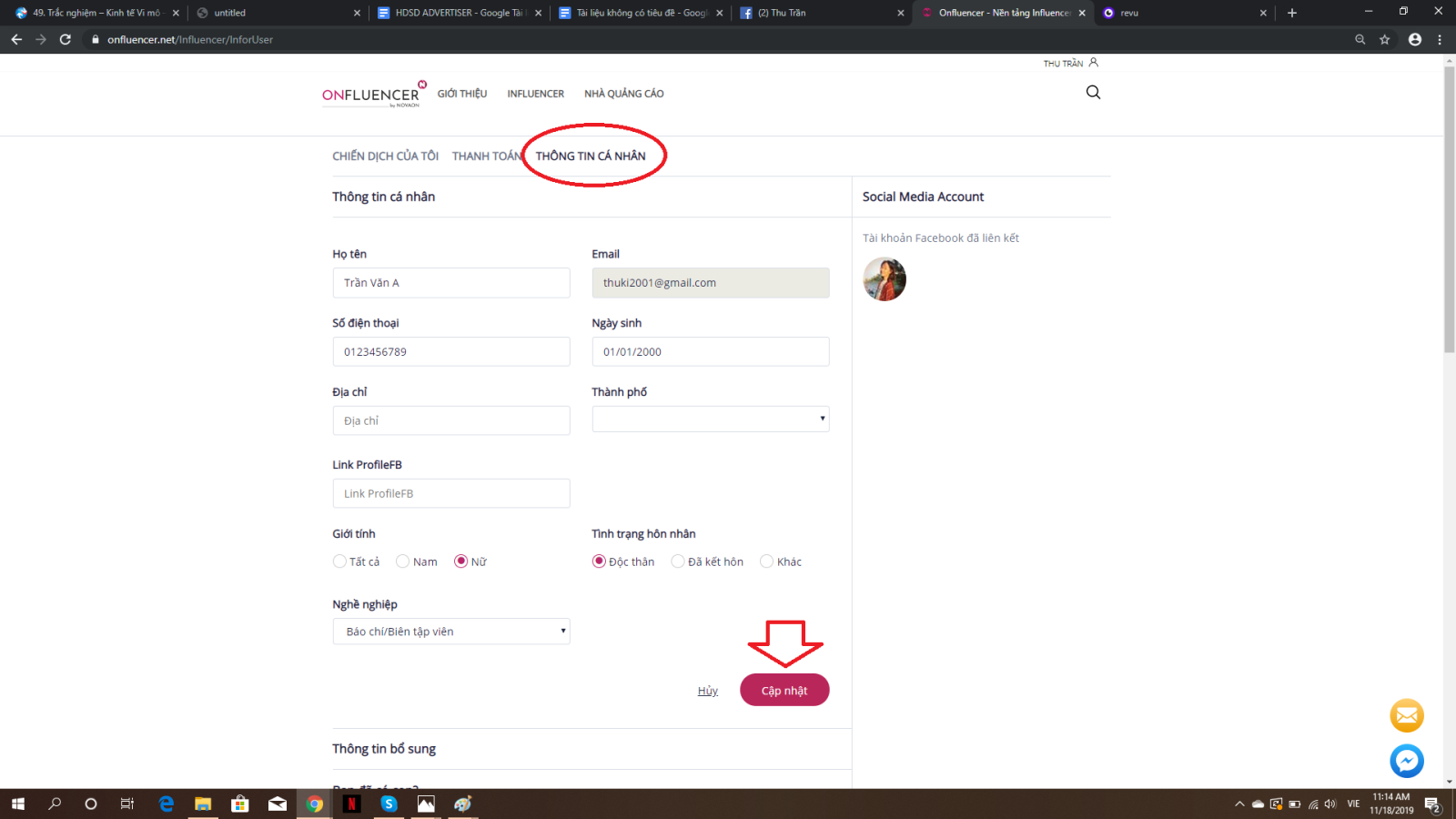
Task: Click the Email field
Action: tap(711, 283)
